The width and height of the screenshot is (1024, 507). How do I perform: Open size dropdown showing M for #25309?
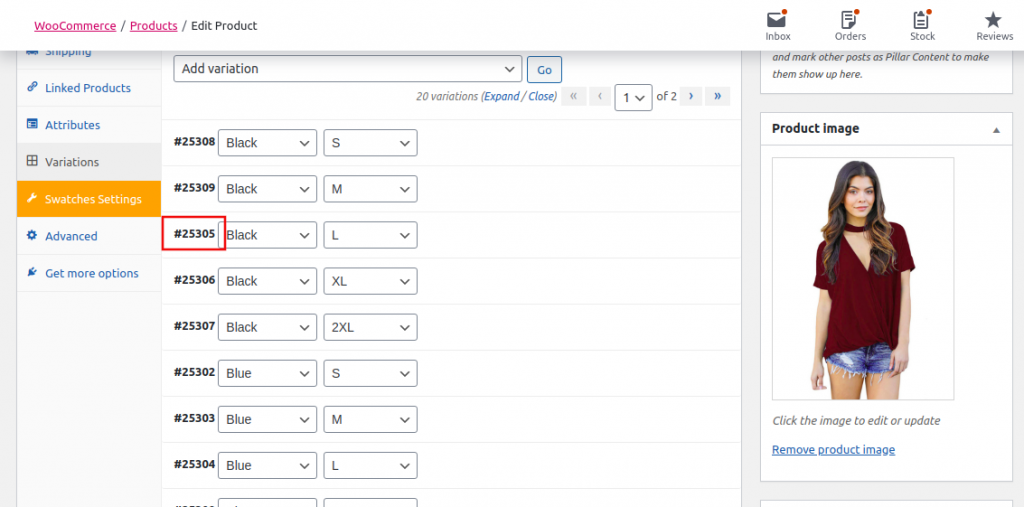(370, 189)
